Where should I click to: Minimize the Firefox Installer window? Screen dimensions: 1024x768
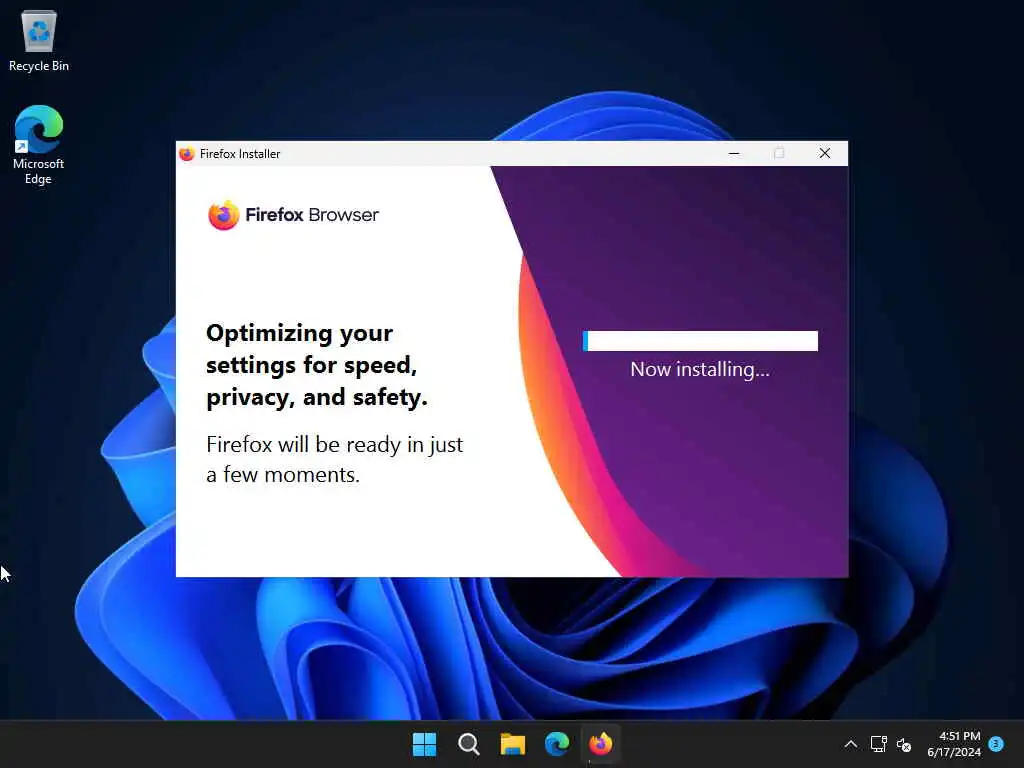pos(734,153)
